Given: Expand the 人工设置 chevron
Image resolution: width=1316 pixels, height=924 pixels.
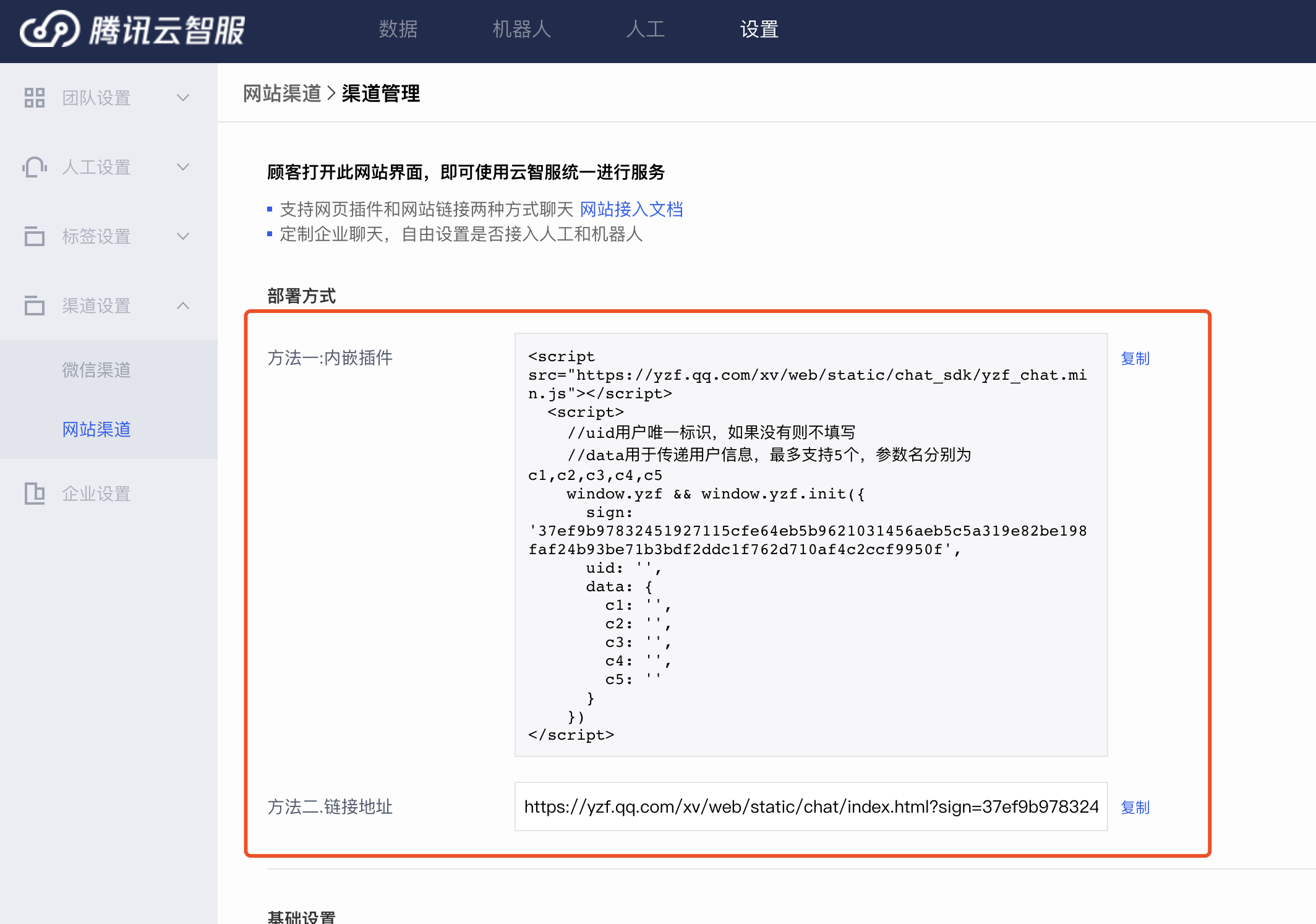Looking at the screenshot, I should tap(183, 167).
